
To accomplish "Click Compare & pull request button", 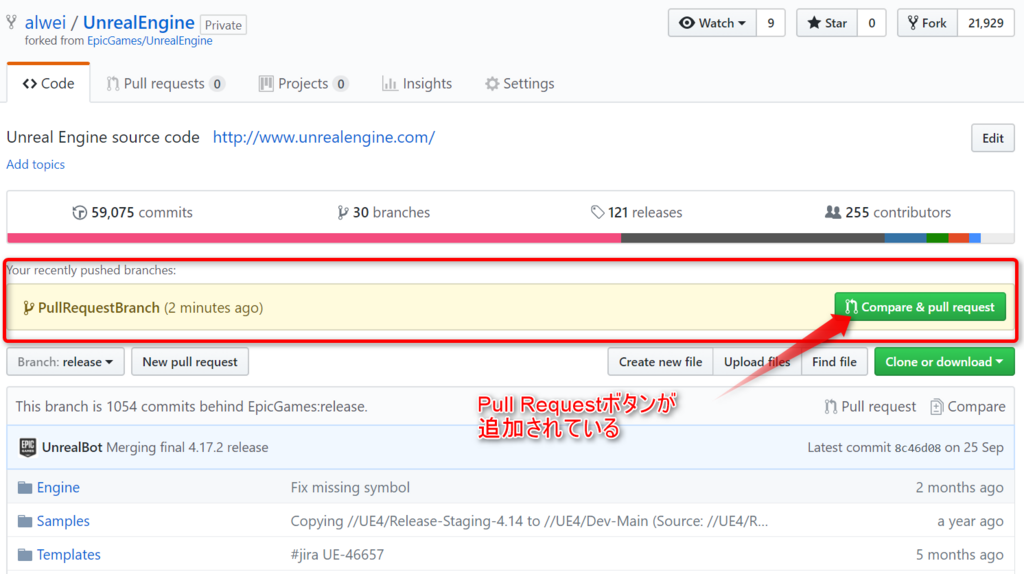I will pyautogui.click(x=920, y=307).
